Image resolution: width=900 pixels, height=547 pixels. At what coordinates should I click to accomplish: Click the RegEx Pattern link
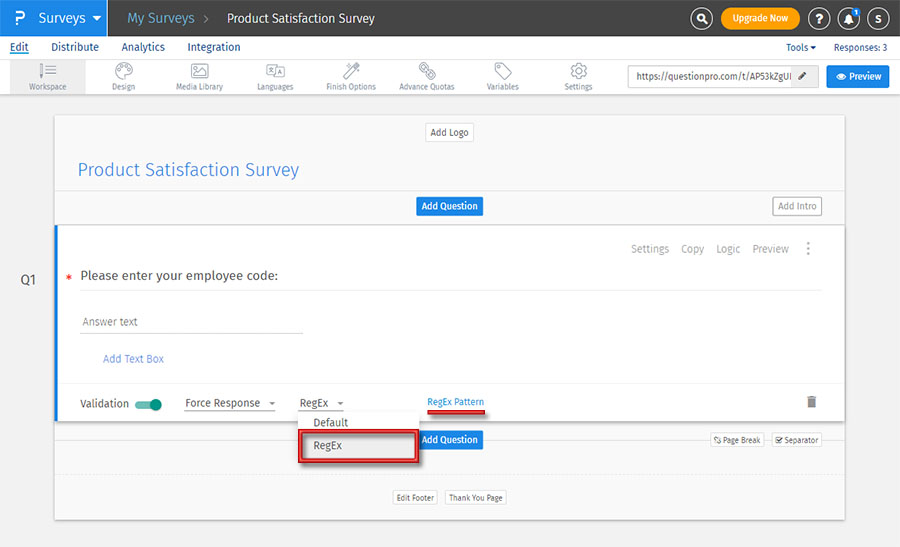point(455,402)
